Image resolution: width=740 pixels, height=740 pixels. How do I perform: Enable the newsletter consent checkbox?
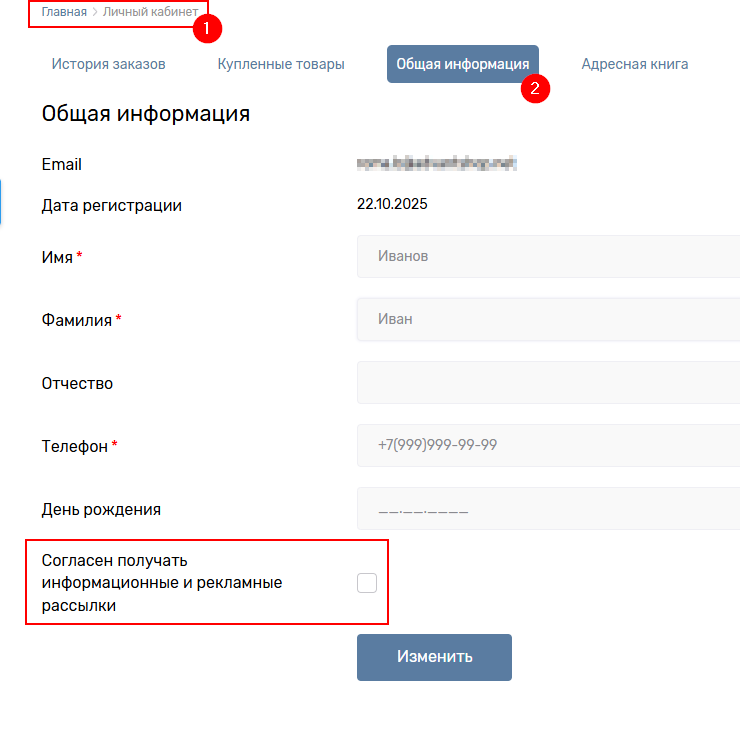click(x=367, y=583)
